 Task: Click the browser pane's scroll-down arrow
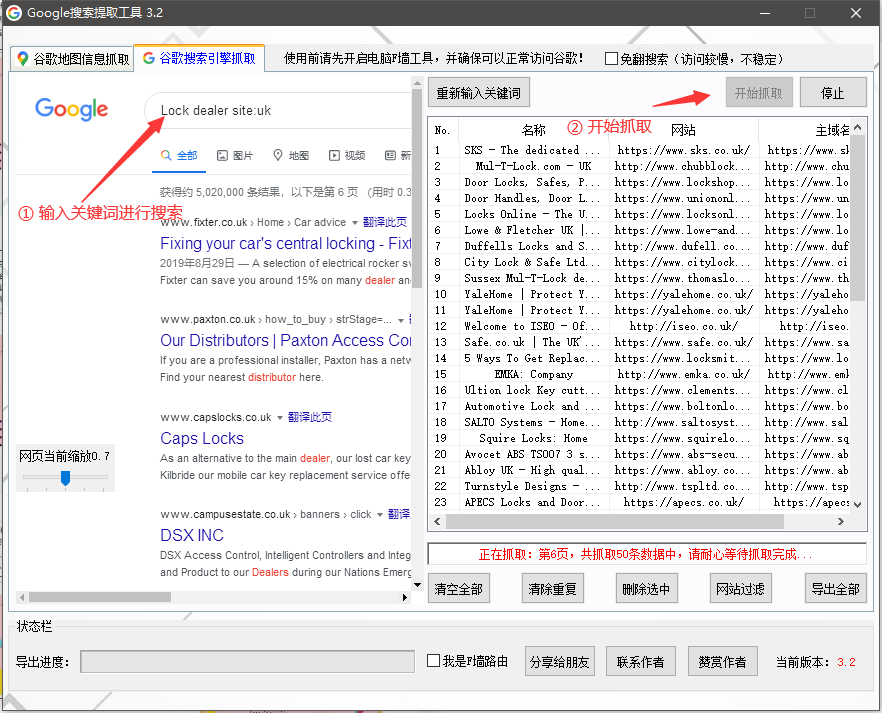(x=417, y=585)
